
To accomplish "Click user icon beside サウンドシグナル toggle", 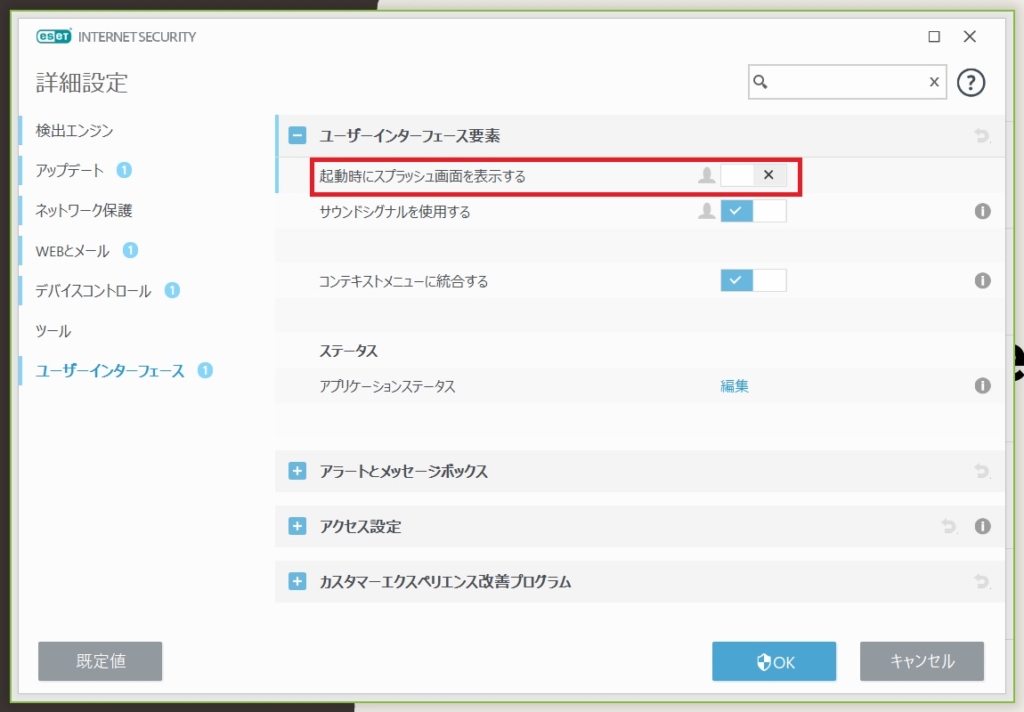I will [x=706, y=211].
